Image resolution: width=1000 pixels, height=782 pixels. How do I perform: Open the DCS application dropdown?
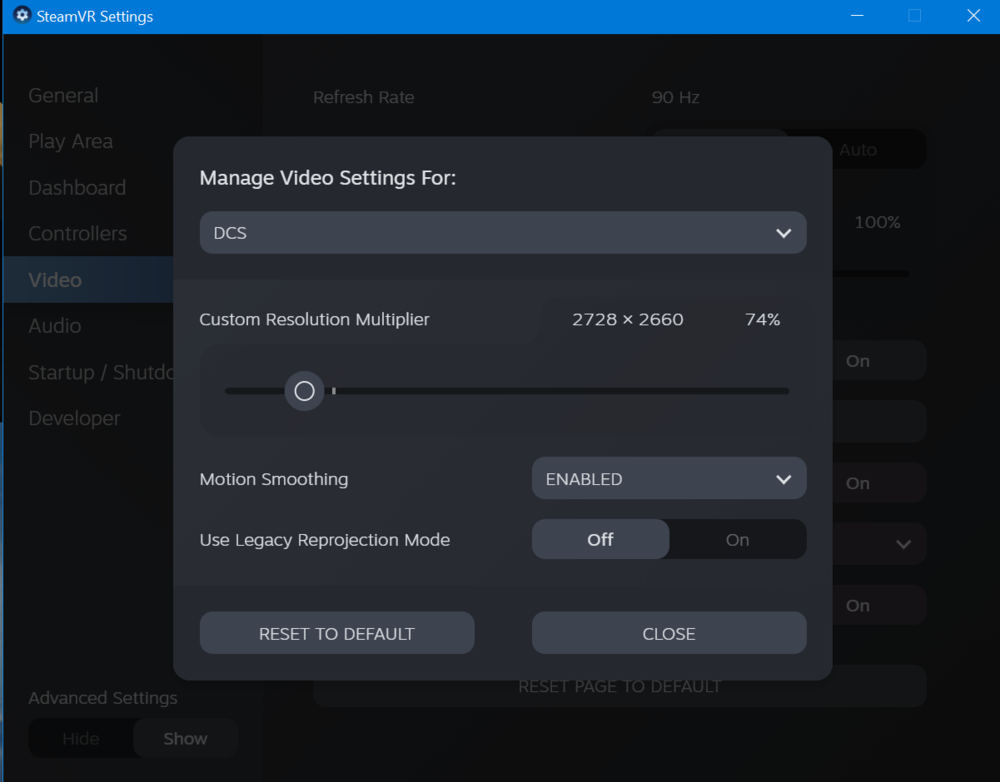[503, 233]
